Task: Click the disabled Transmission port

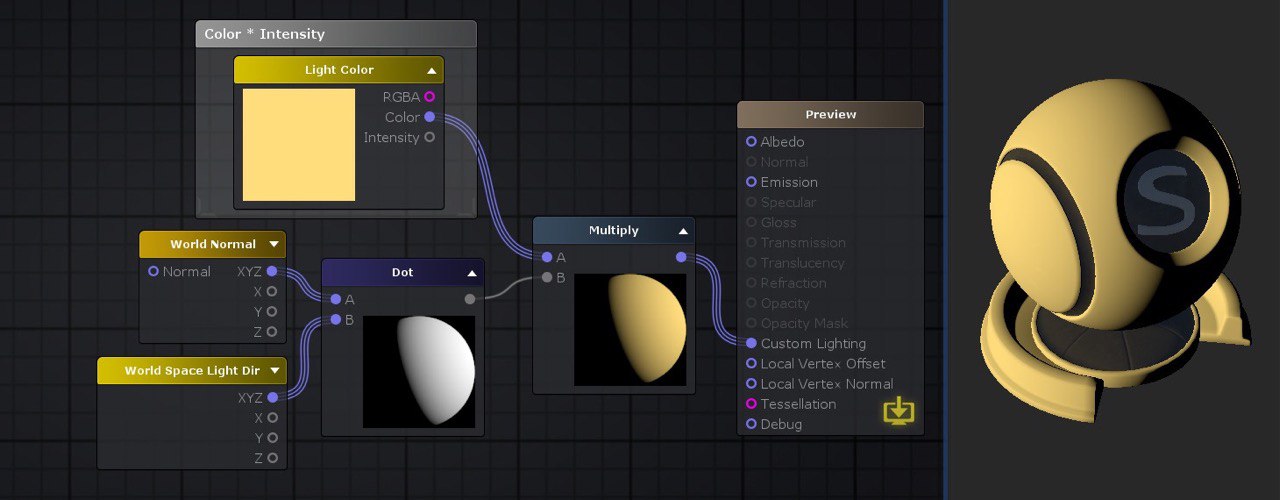Action: (x=751, y=242)
